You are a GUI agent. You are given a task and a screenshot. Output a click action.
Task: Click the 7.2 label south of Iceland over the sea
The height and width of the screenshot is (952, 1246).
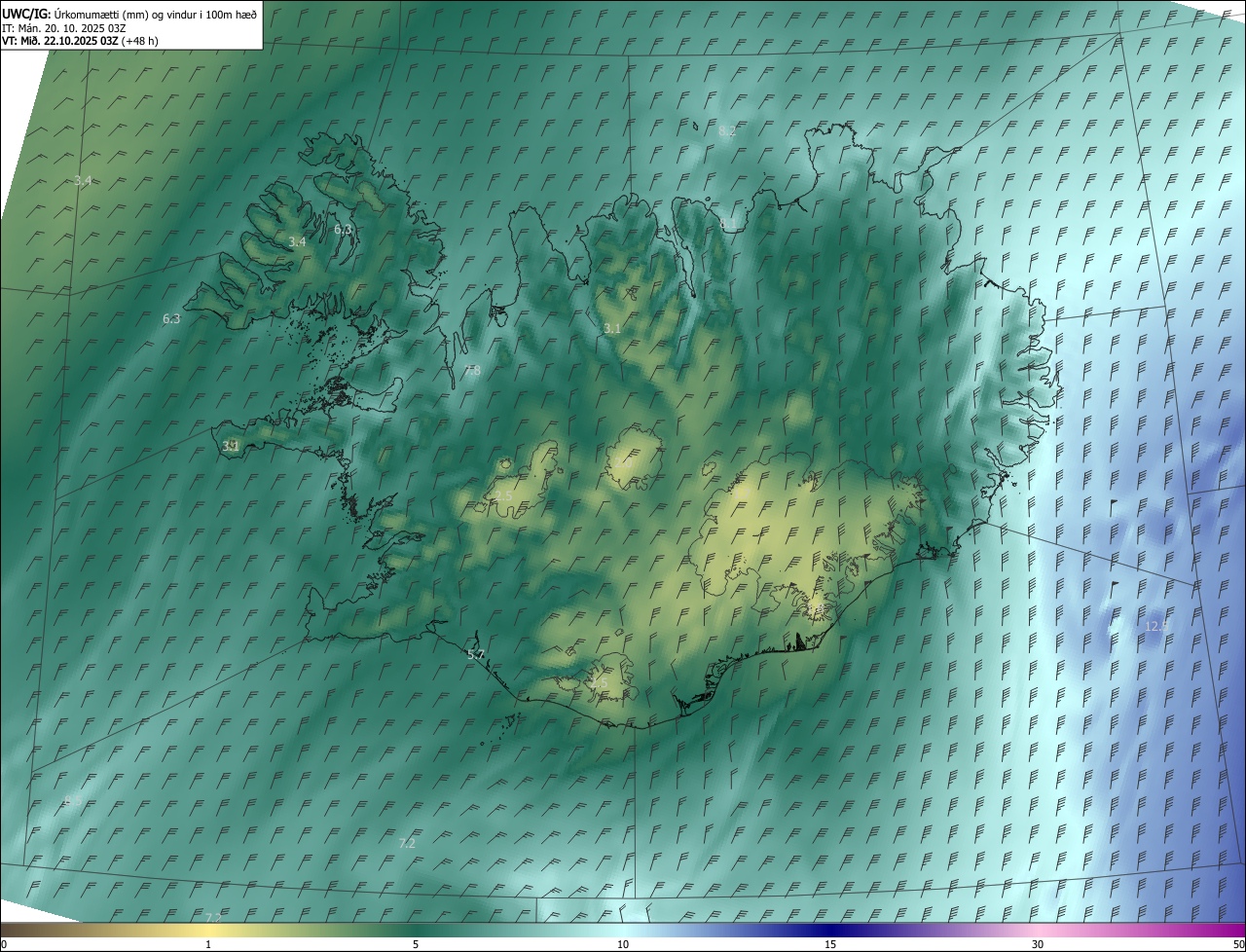(x=407, y=843)
